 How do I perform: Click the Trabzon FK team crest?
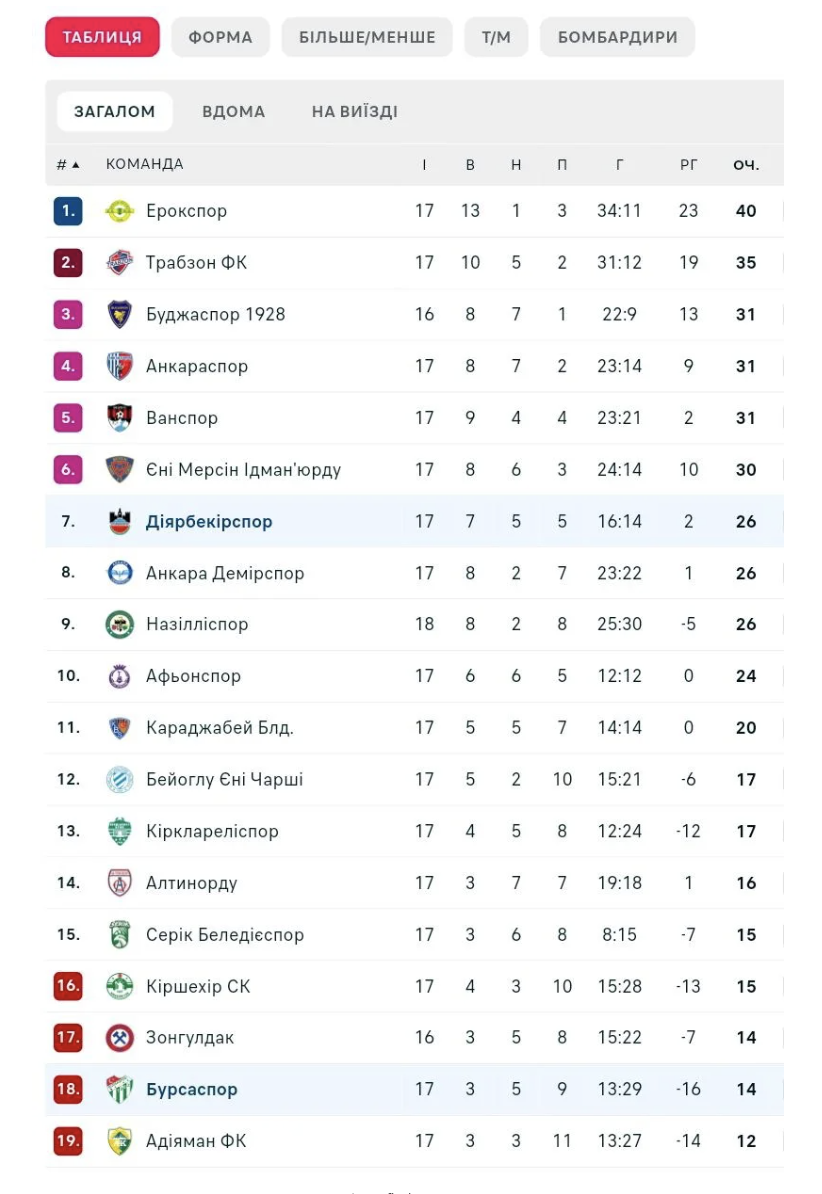120,263
